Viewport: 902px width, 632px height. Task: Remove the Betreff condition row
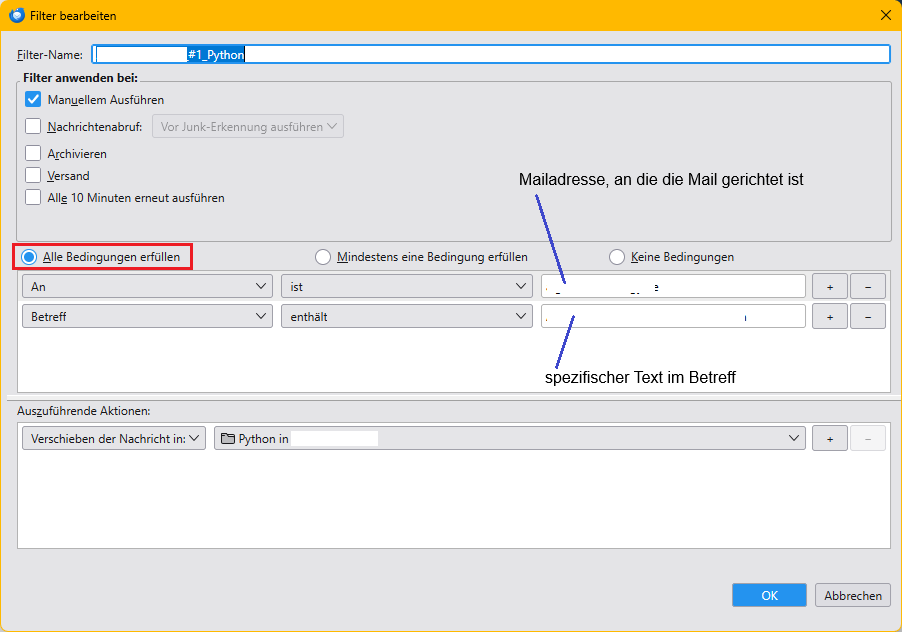point(867,316)
